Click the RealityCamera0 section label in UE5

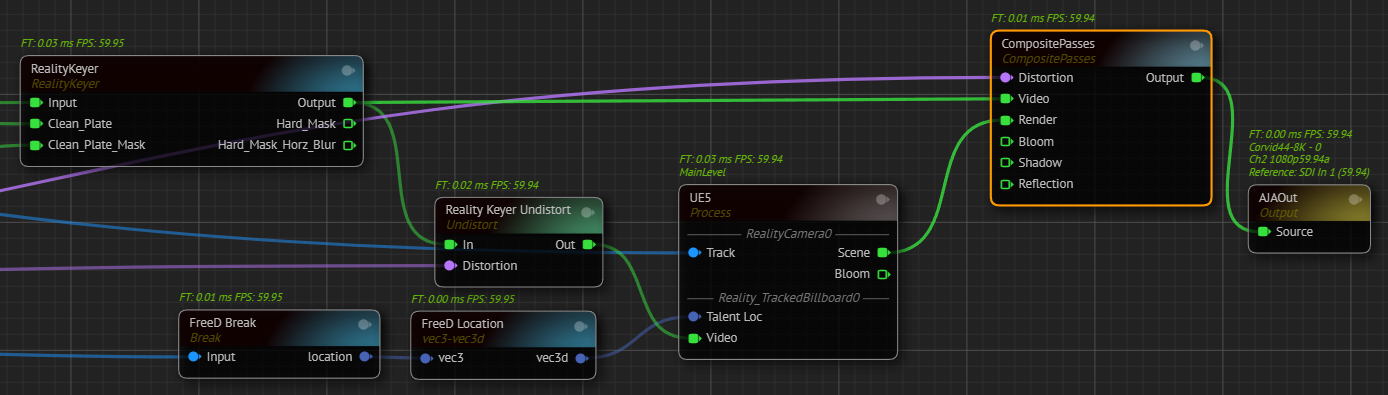click(x=789, y=233)
